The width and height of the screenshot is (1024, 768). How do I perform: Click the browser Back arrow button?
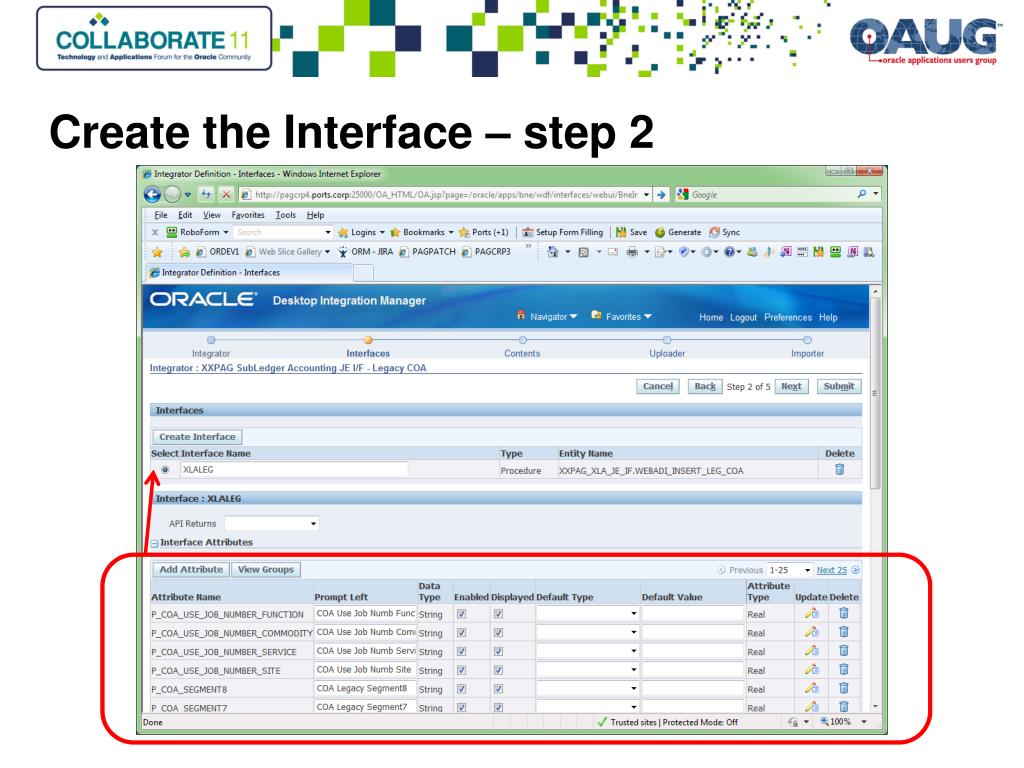[x=152, y=194]
